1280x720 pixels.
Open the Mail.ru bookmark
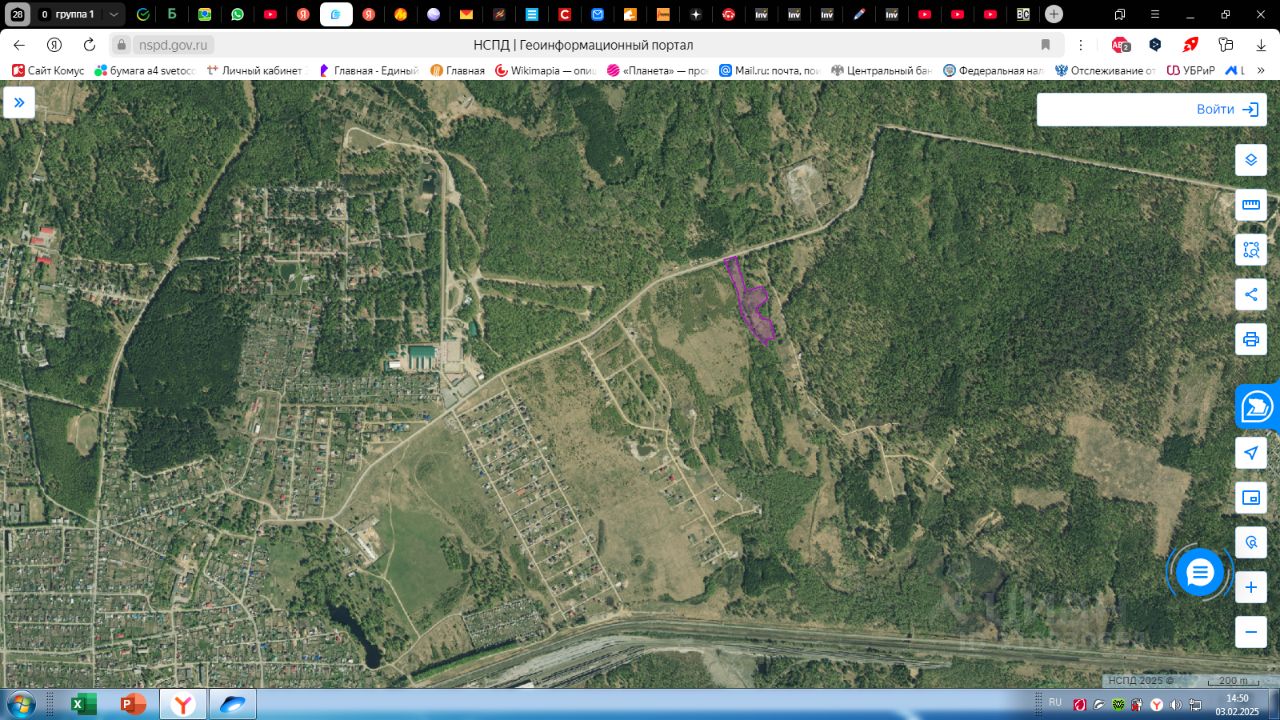[769, 71]
